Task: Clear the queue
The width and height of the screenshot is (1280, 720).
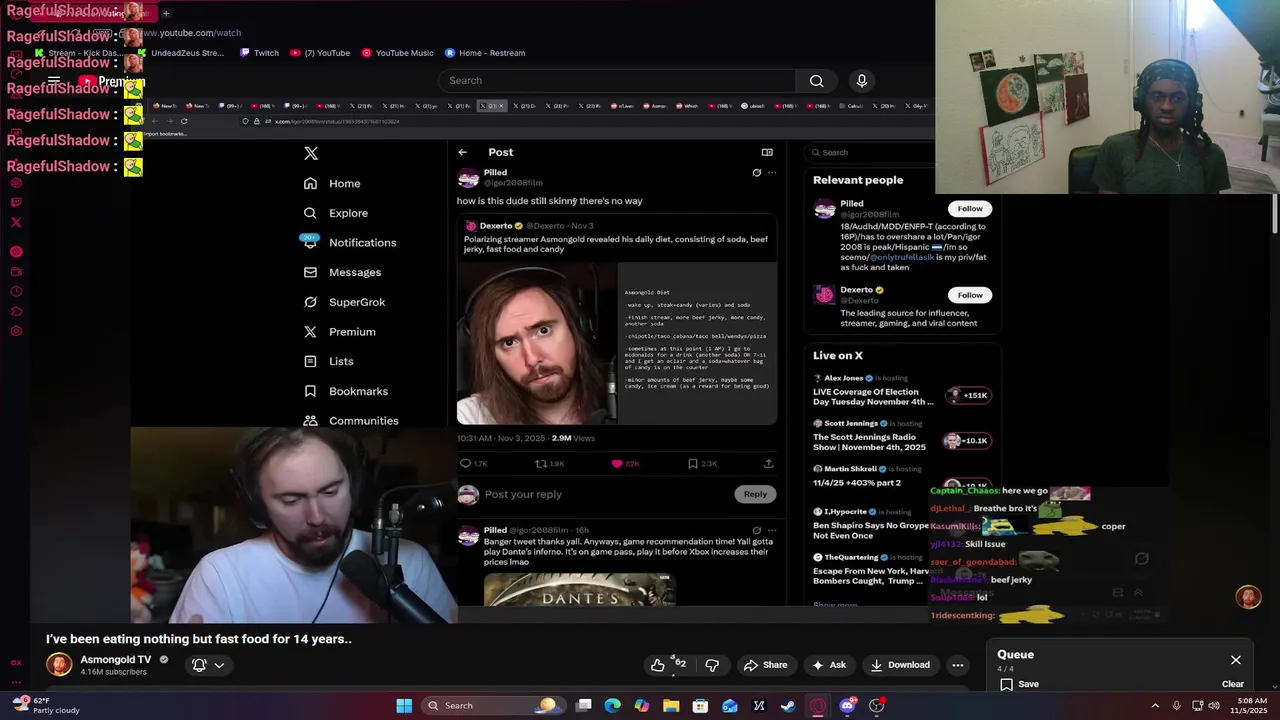Action: (x=1233, y=684)
